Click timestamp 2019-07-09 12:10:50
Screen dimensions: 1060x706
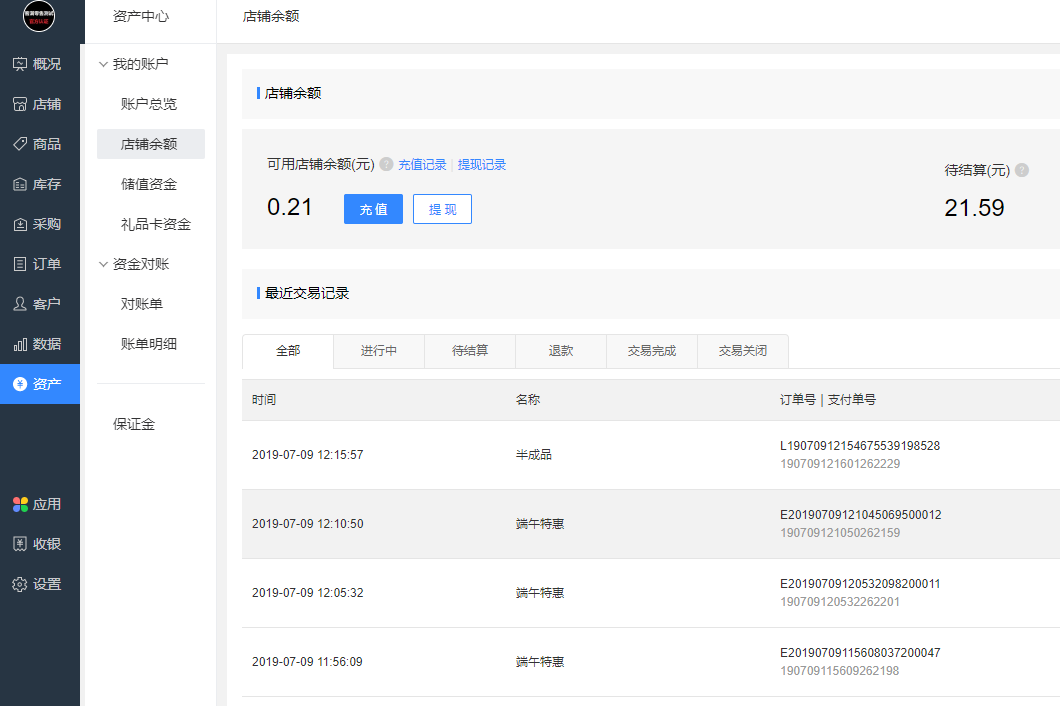click(308, 524)
